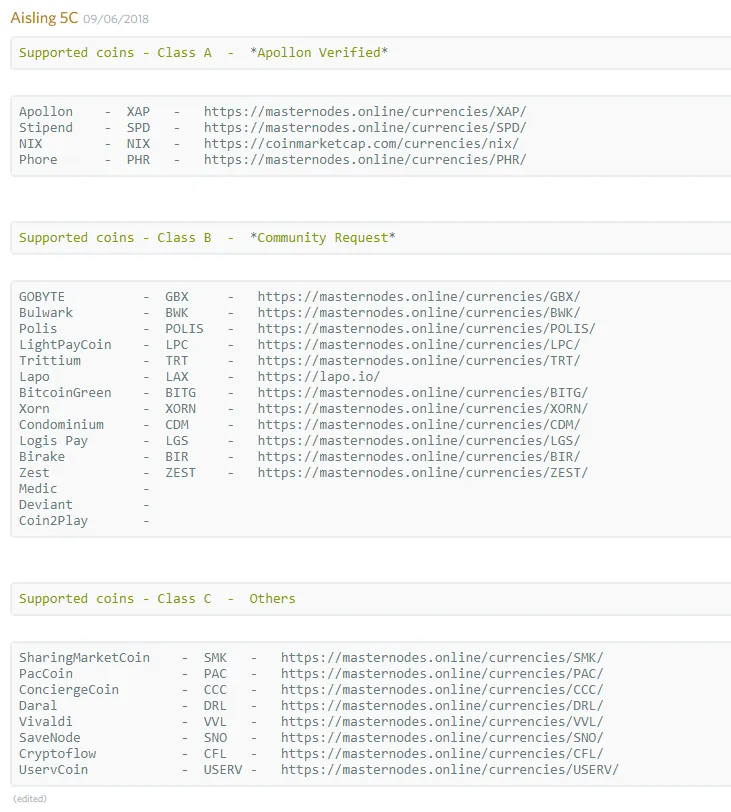Viewport: 731px width, 812px height.
Task: Open the PacCoin PAC link
Action: coord(442,674)
